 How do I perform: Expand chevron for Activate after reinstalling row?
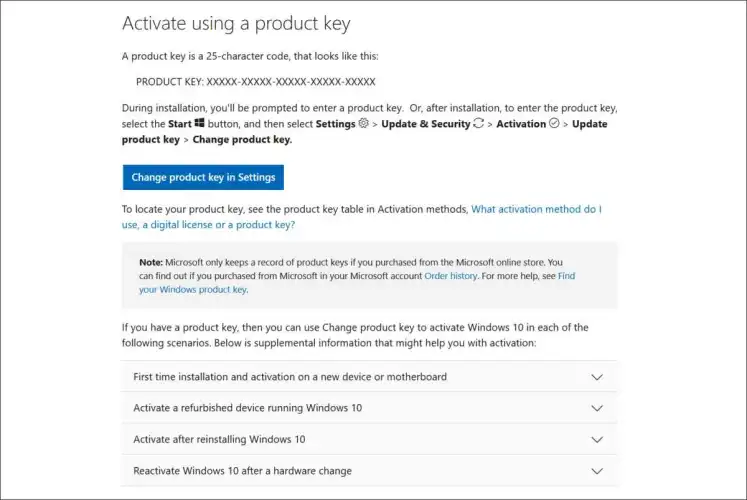(x=597, y=439)
